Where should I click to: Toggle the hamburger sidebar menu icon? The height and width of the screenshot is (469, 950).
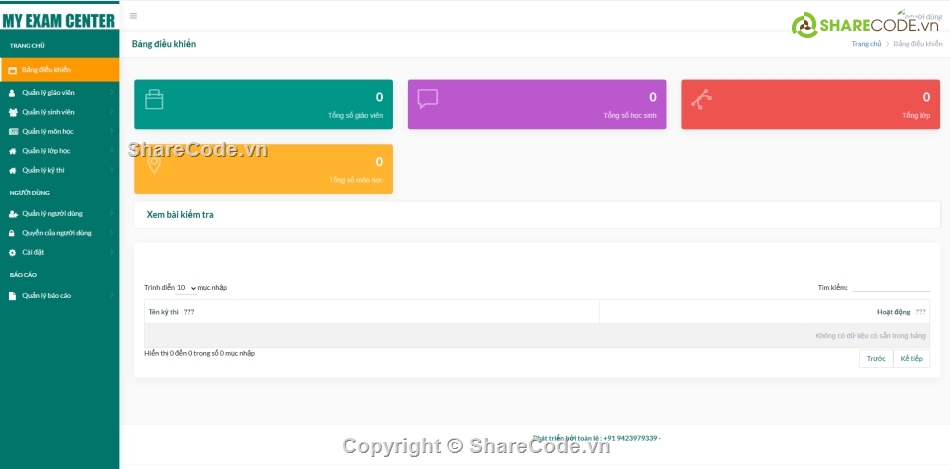pyautogui.click(x=134, y=16)
